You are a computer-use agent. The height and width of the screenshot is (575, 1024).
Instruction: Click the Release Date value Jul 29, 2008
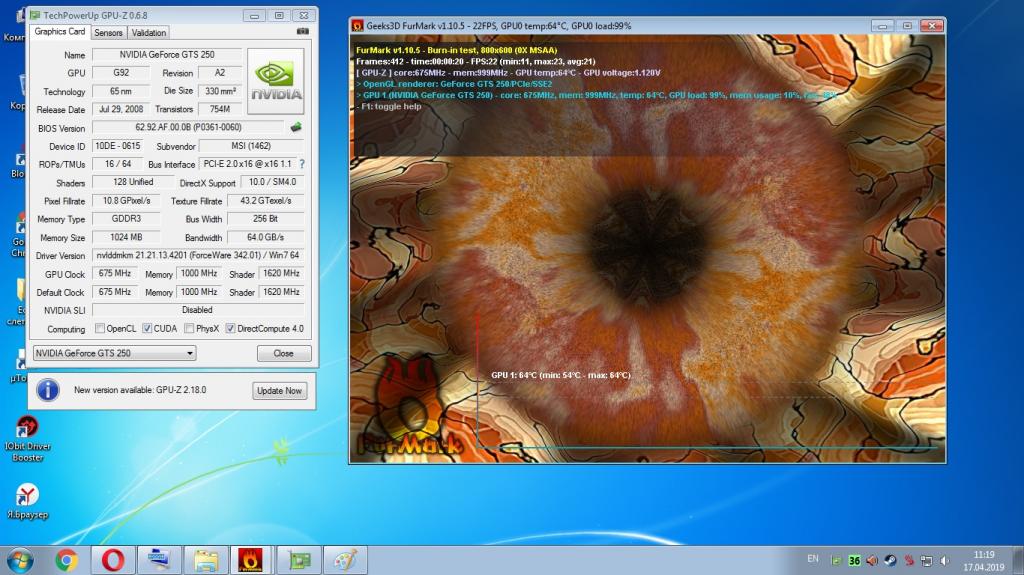pyautogui.click(x=121, y=109)
